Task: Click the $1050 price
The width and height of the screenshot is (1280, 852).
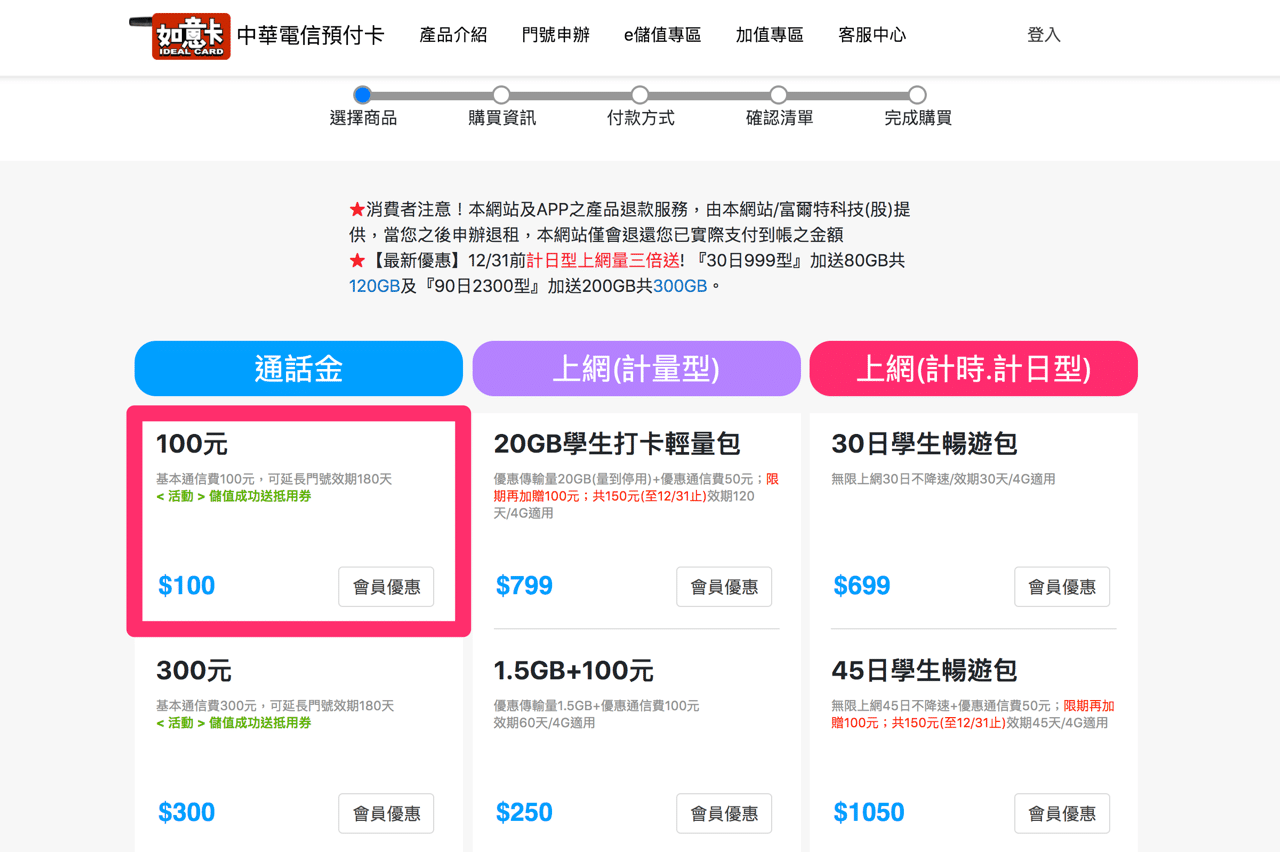Action: tap(869, 813)
